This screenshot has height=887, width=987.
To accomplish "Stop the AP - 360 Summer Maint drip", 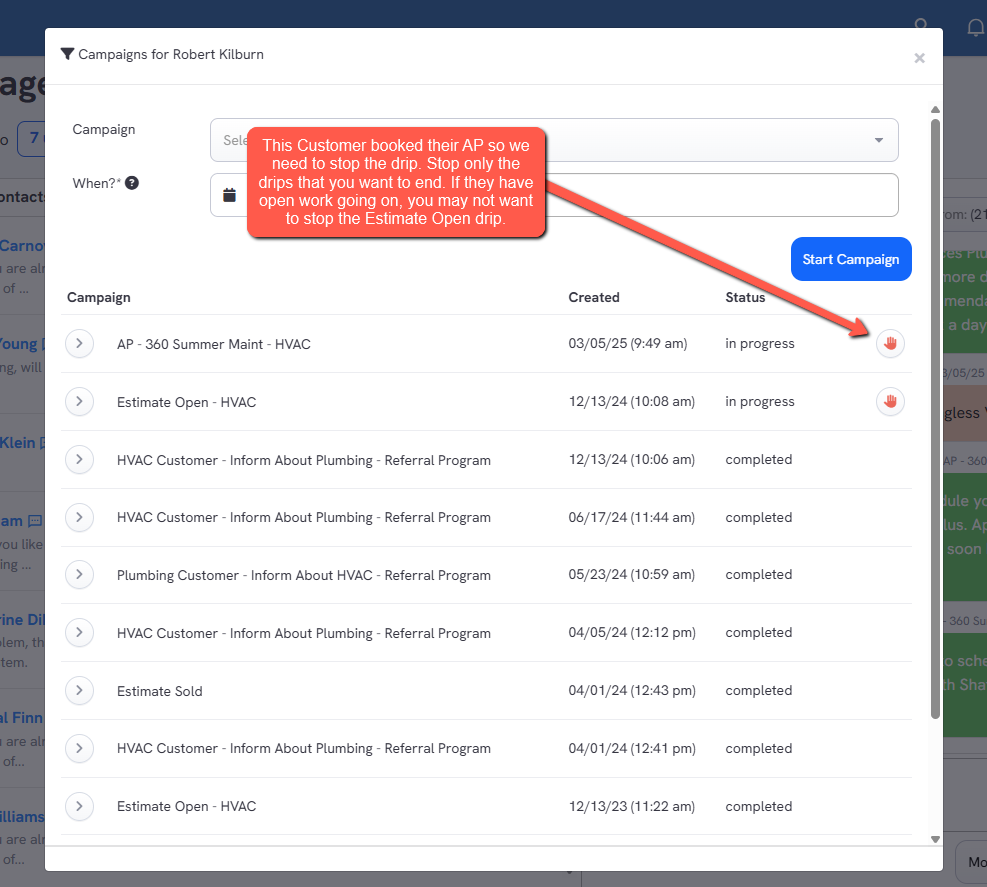I will [x=890, y=344].
